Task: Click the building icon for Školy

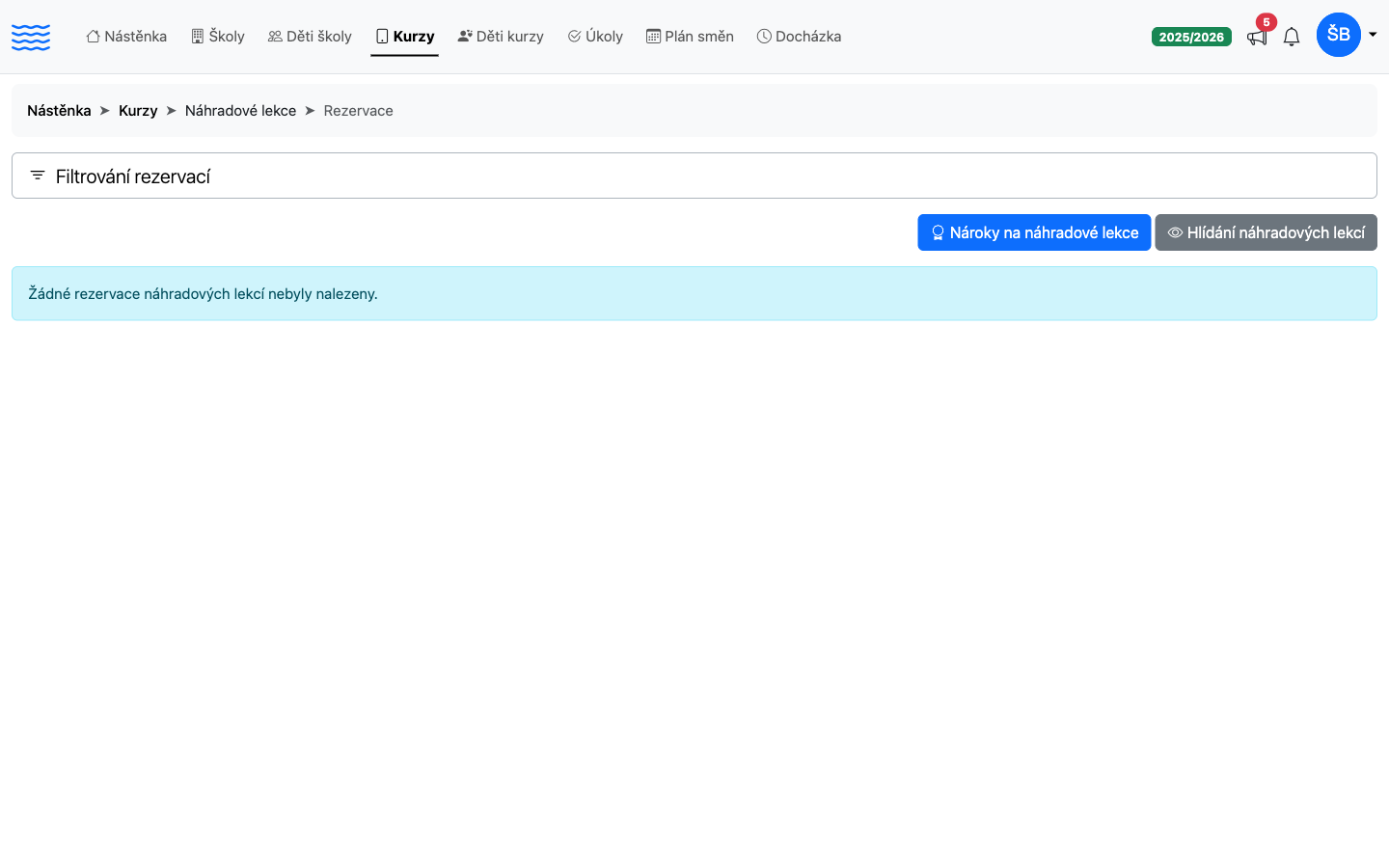Action: pos(198,37)
